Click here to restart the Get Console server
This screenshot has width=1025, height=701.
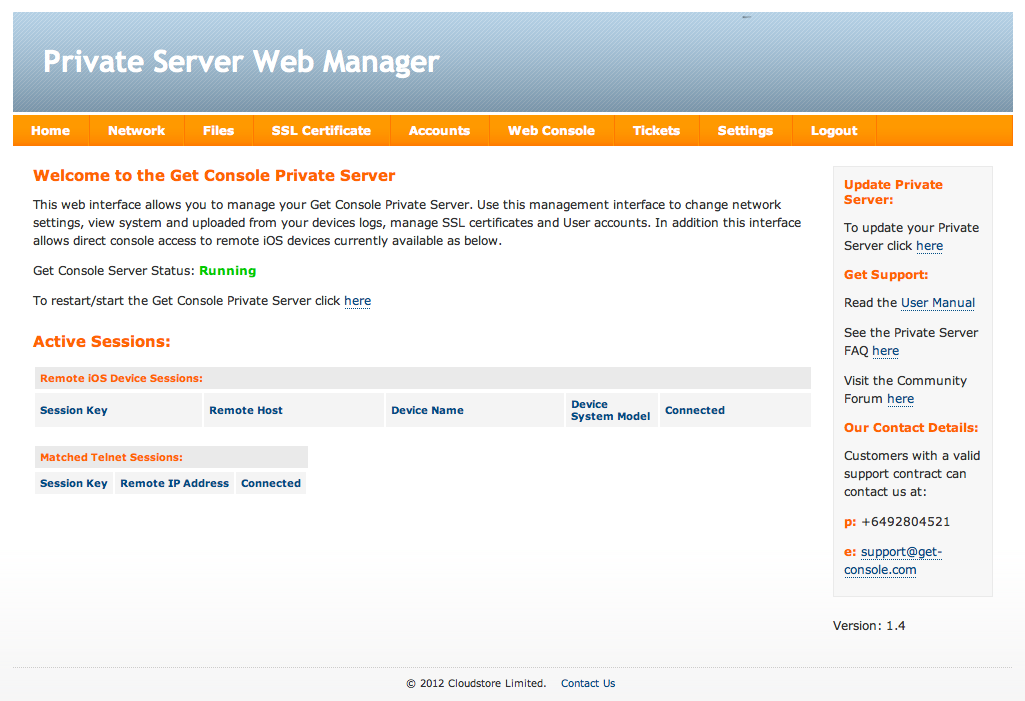(357, 300)
